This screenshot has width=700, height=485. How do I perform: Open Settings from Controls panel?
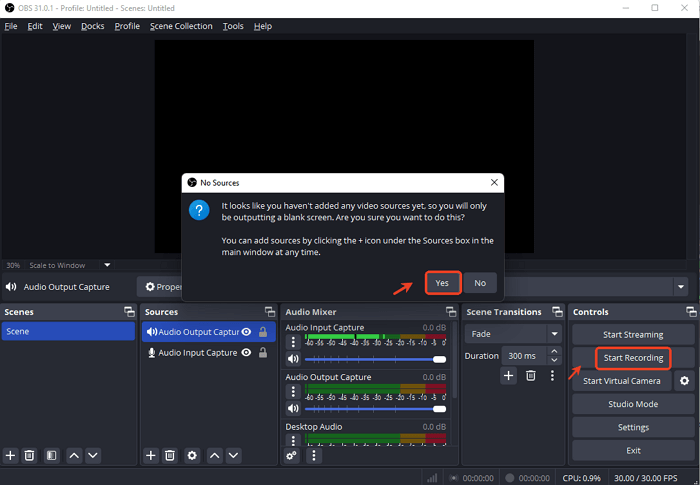633,427
